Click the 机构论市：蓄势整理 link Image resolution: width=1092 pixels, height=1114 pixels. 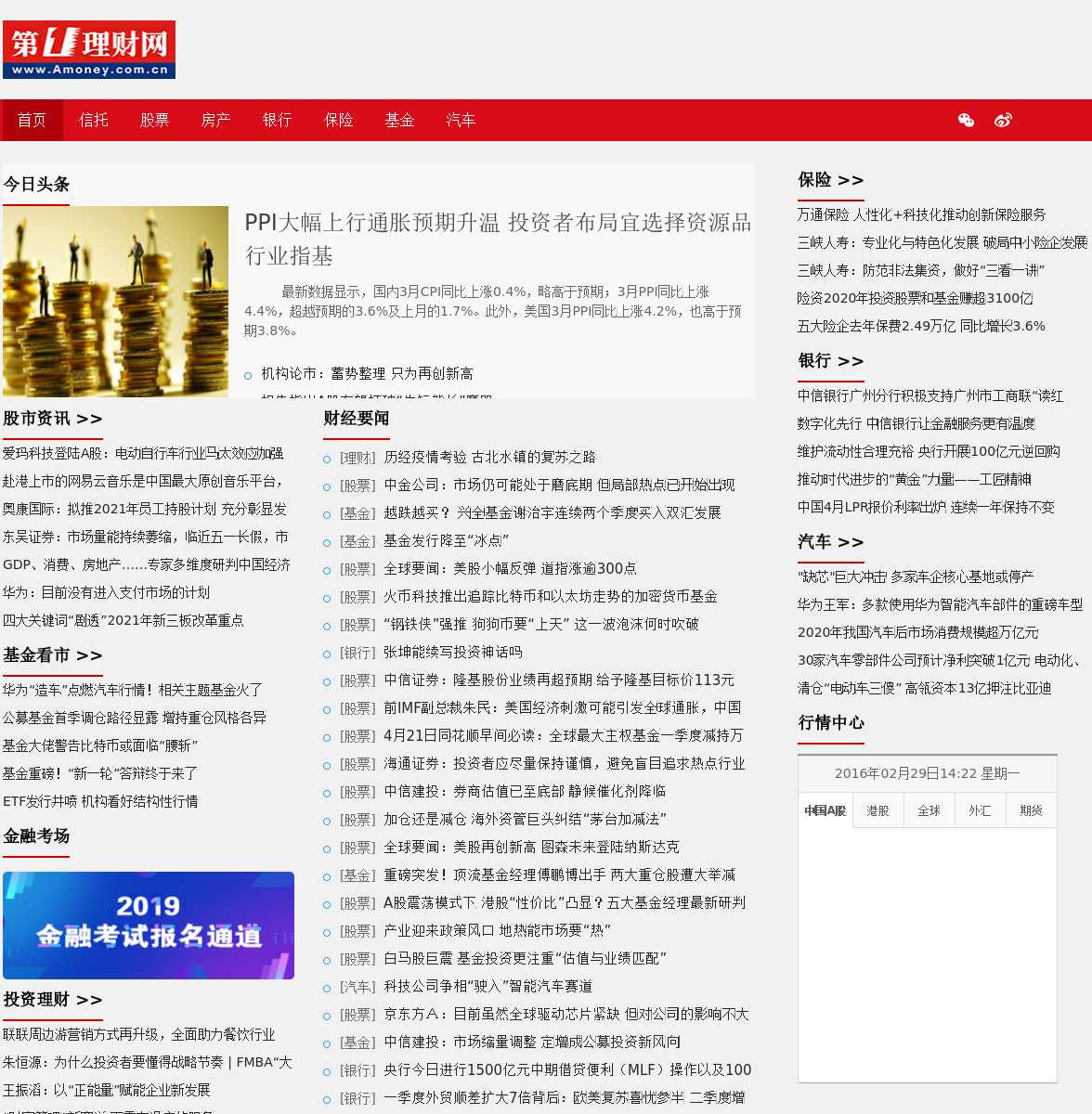[x=367, y=373]
